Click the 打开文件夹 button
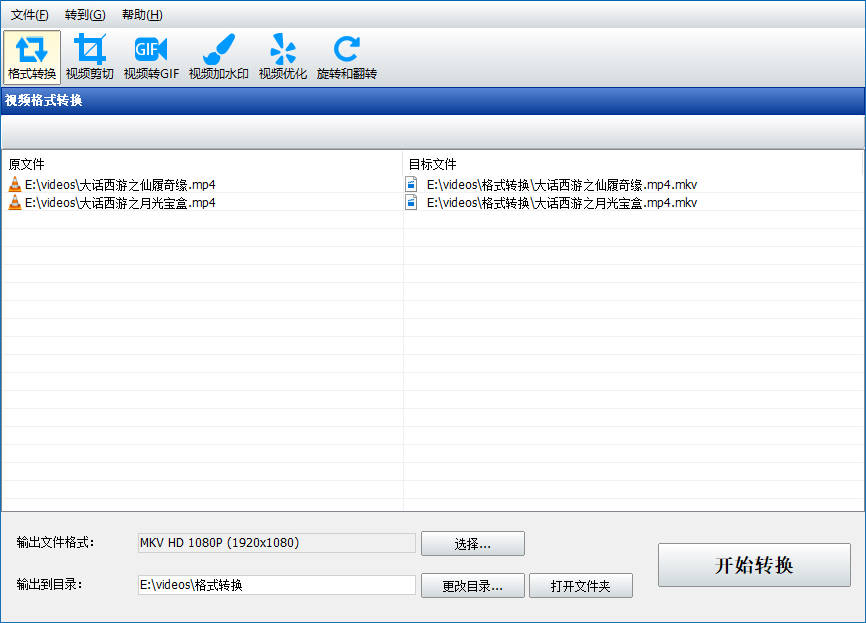This screenshot has height=623, width=866. (x=580, y=586)
